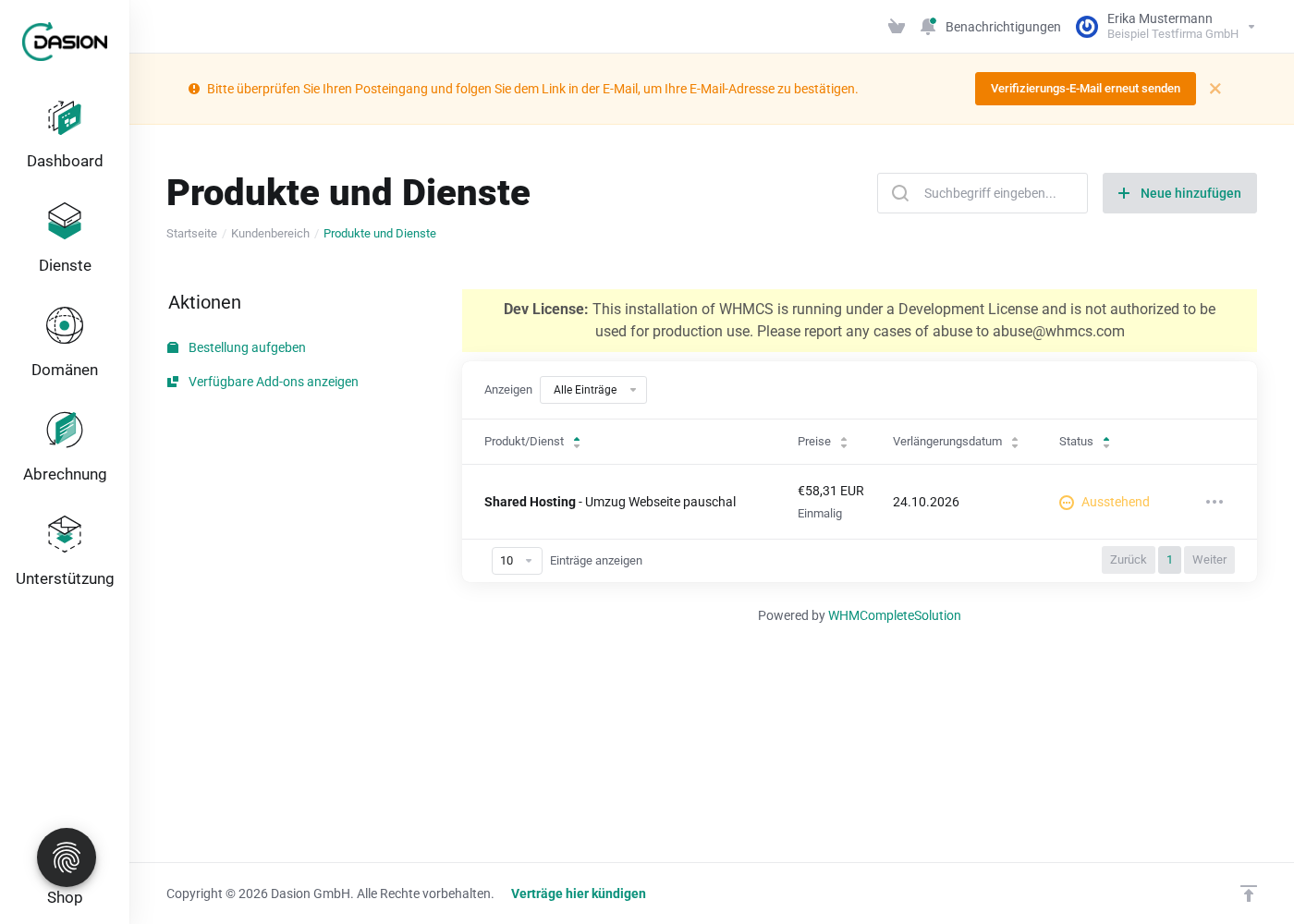Click the 24.10.2026 renewal date

coord(926,502)
